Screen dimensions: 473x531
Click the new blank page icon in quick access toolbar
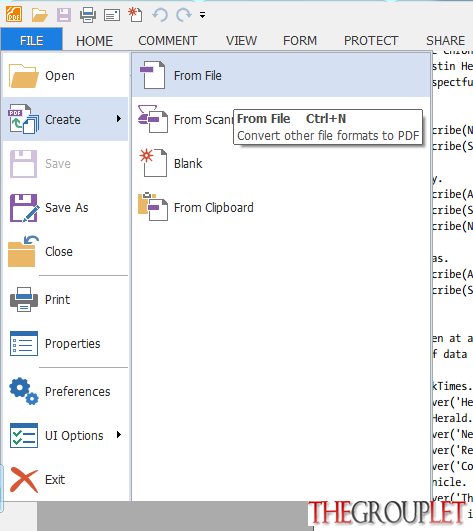135,15
